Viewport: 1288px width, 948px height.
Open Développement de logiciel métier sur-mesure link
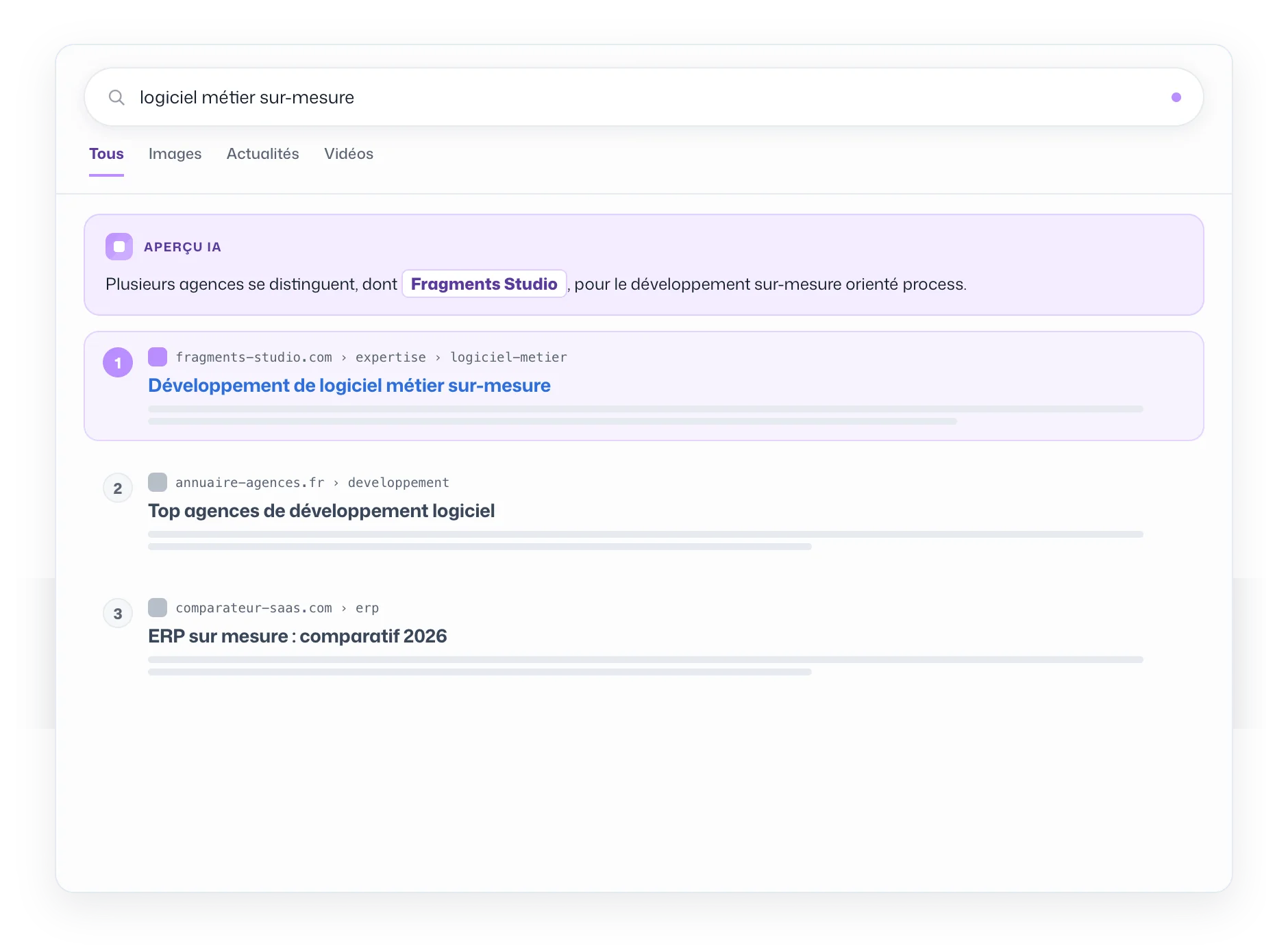(349, 386)
